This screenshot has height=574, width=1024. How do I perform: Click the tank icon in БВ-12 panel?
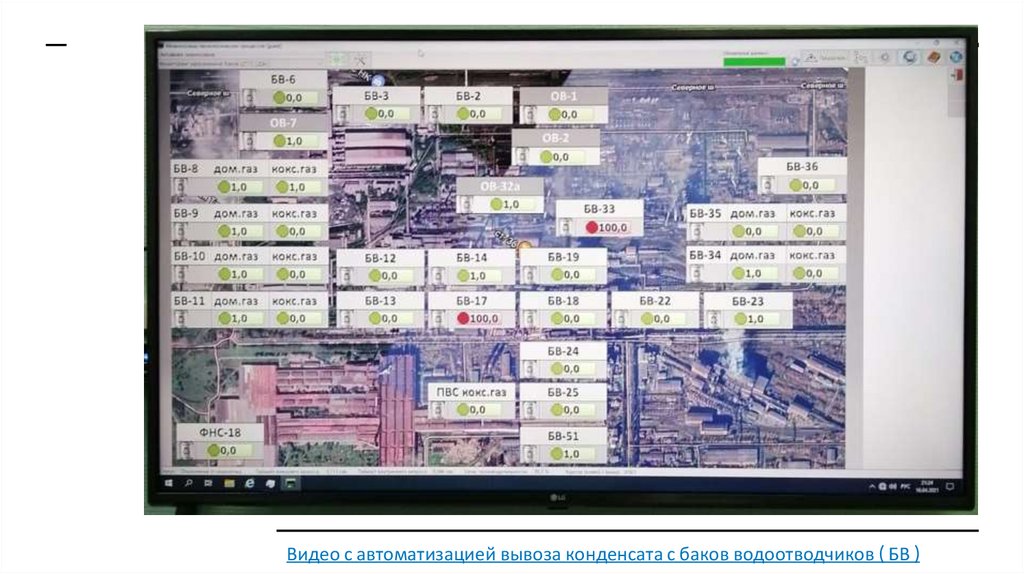(x=347, y=276)
